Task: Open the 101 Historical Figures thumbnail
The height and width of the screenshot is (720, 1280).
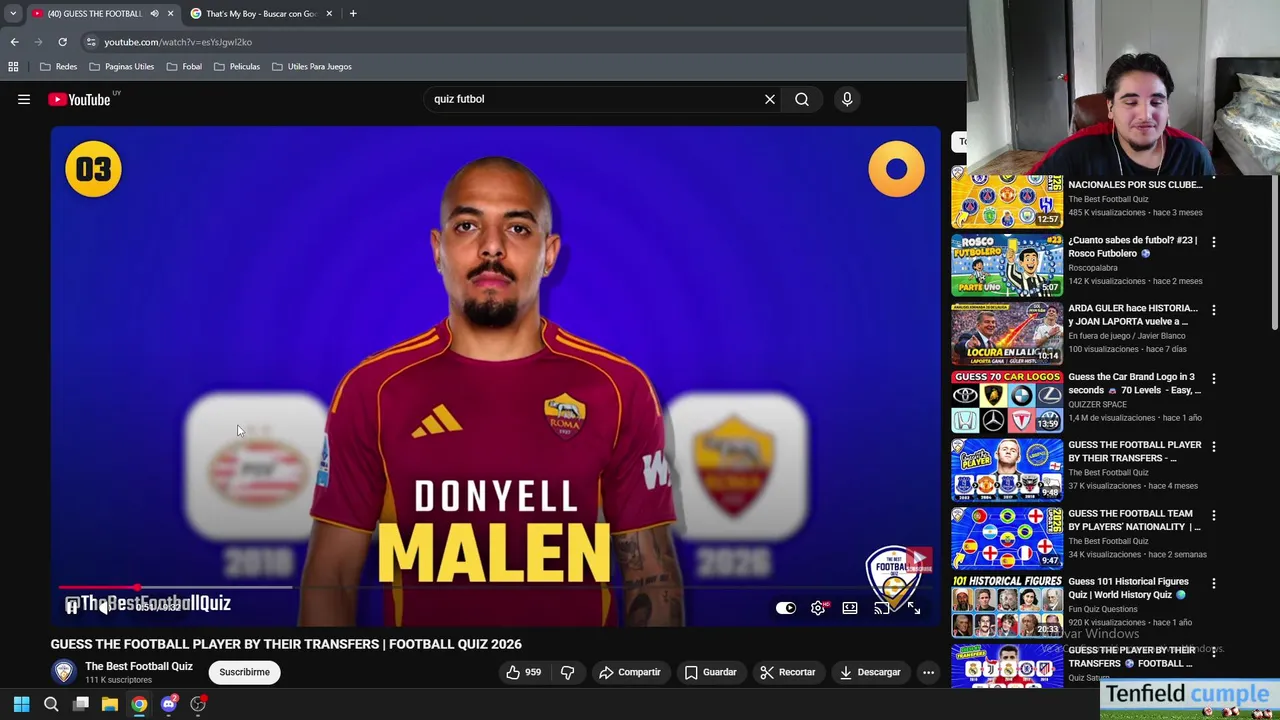Action: click(x=1006, y=606)
